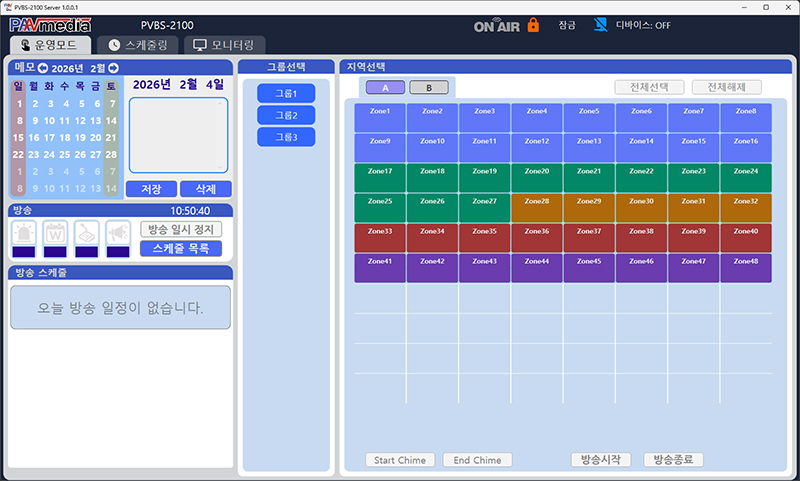
Task: Go to next month in calendar
Action: [113, 68]
